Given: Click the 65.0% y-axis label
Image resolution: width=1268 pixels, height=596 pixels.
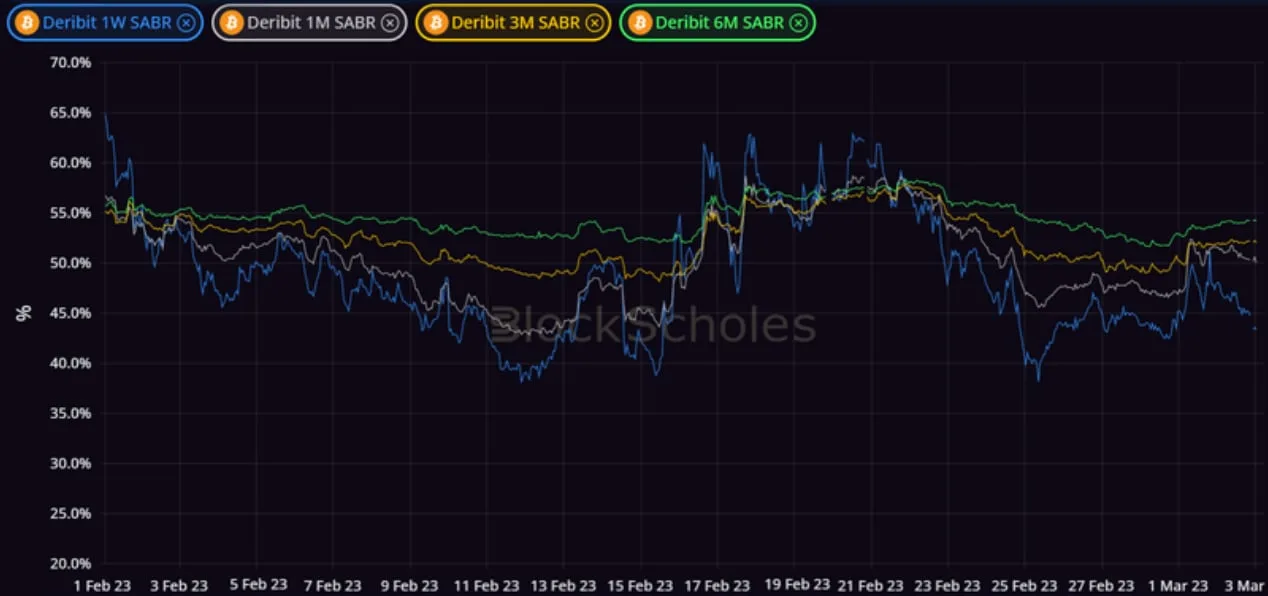Looking at the screenshot, I should coord(70,112).
